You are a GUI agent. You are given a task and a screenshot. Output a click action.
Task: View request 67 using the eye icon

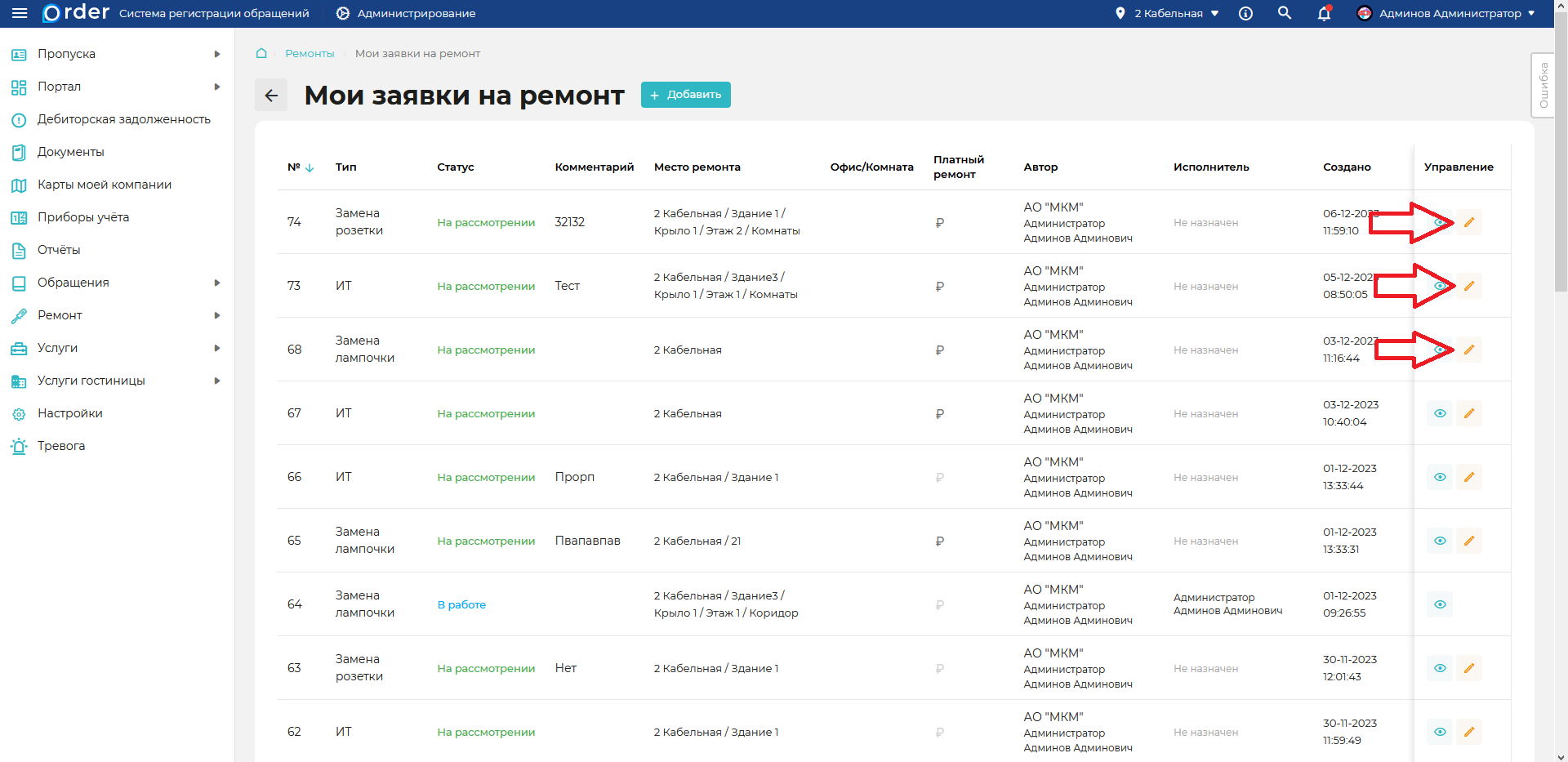click(1440, 413)
